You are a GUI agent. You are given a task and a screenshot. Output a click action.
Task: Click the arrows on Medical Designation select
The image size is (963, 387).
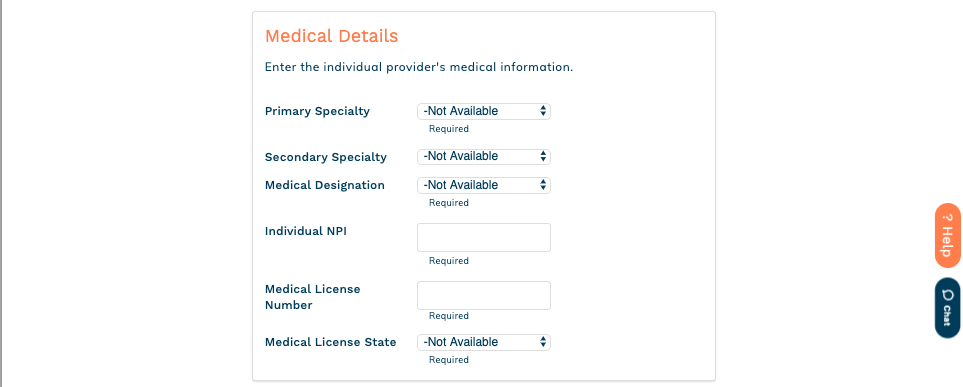point(543,186)
